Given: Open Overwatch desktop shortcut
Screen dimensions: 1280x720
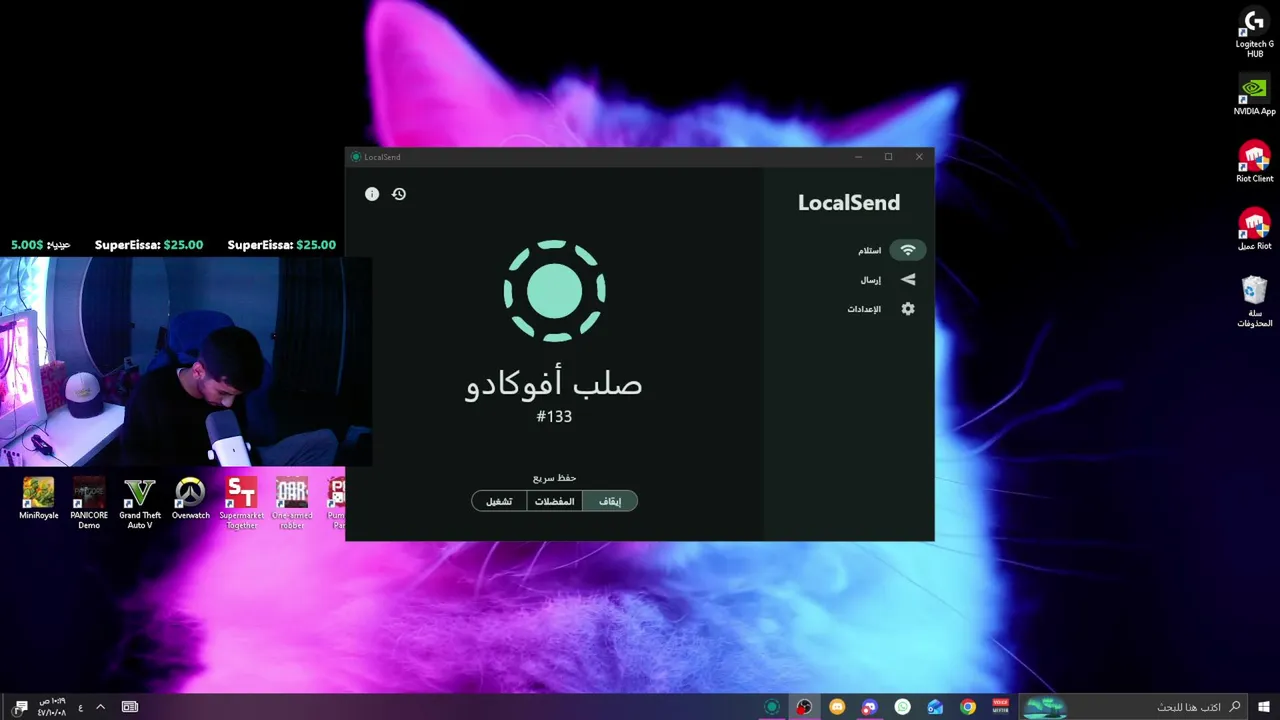Looking at the screenshot, I should (x=190, y=499).
